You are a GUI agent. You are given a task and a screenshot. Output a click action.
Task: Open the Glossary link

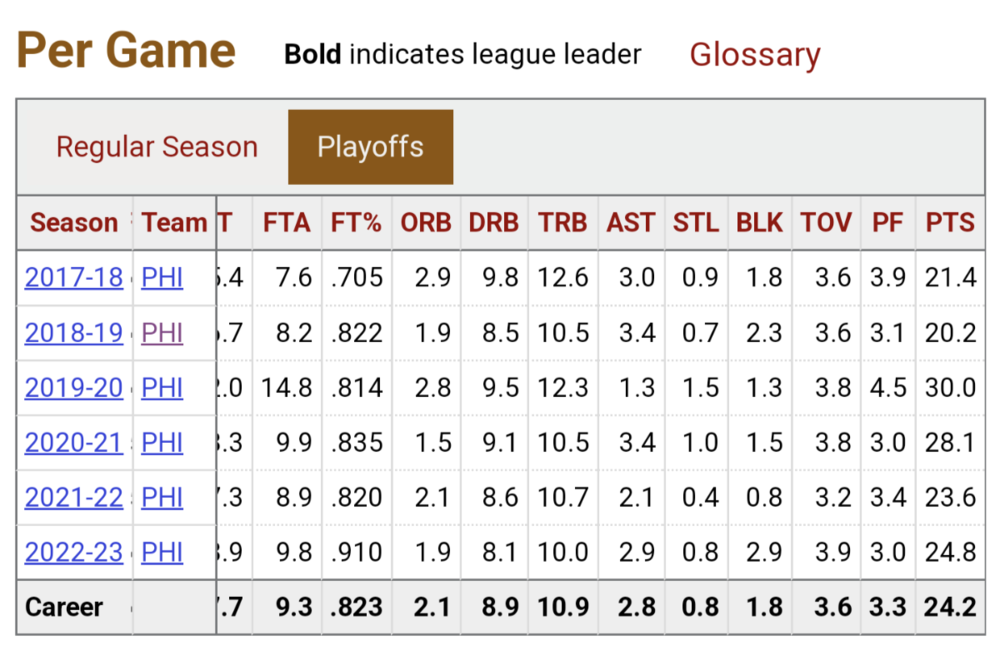click(x=755, y=55)
